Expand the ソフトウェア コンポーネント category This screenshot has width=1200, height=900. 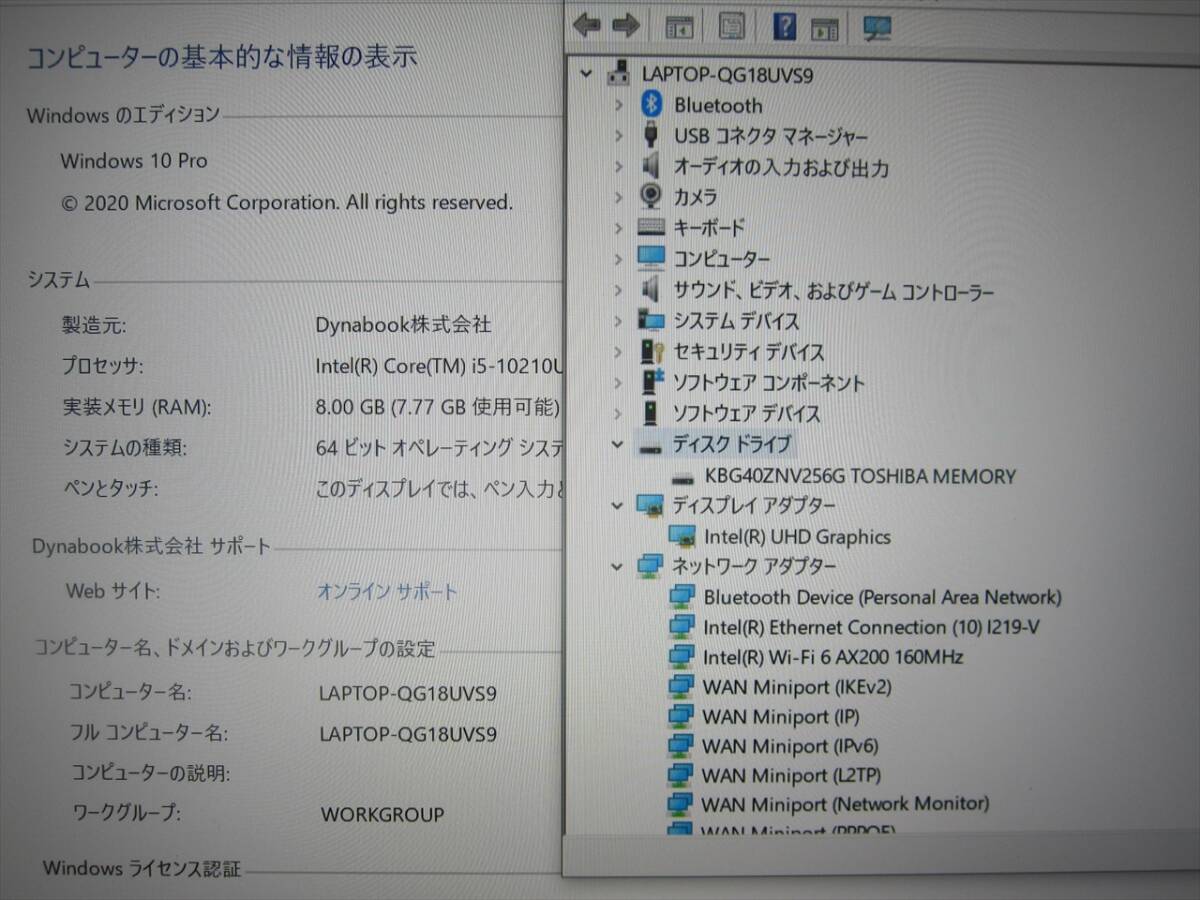[619, 382]
